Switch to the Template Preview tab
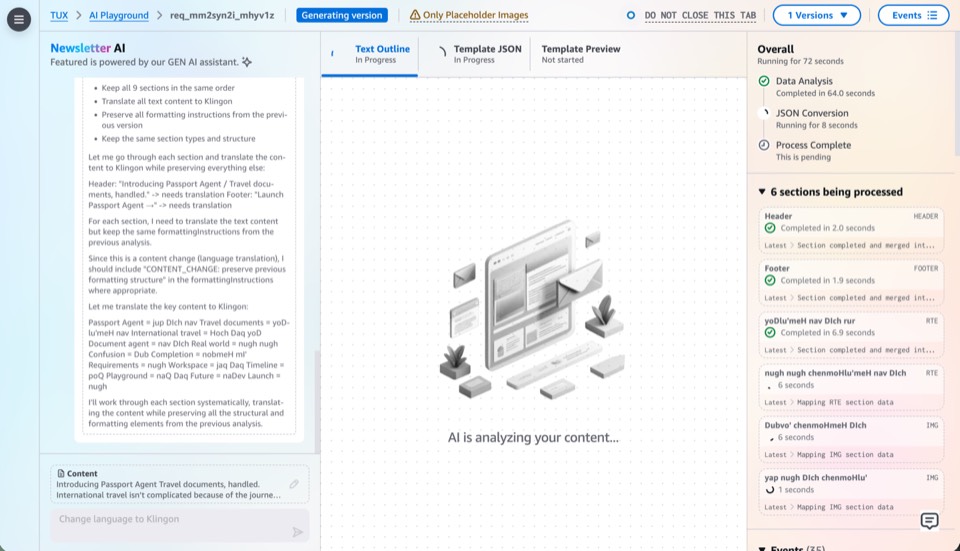This screenshot has width=960, height=551. (x=580, y=54)
